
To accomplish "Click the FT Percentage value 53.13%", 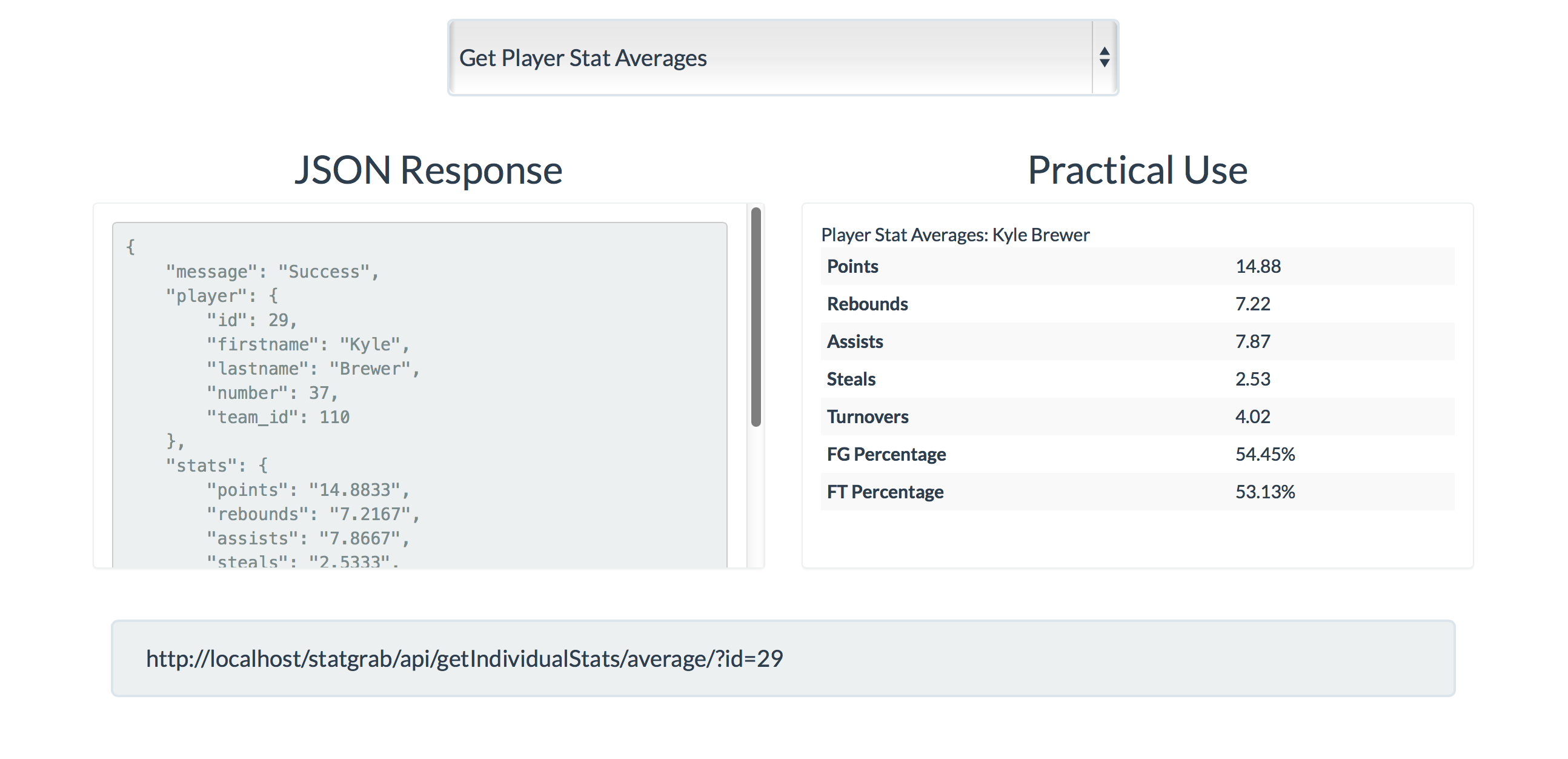I will click(x=1265, y=492).
